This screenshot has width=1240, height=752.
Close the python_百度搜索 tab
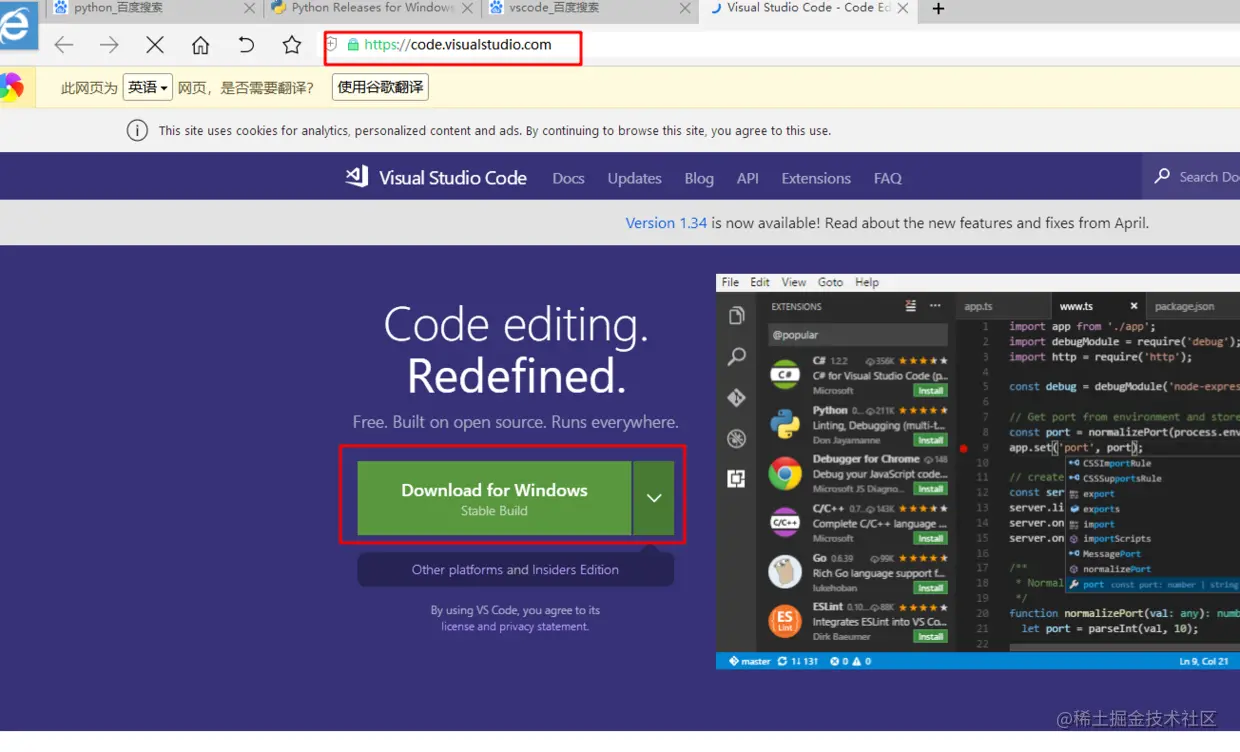tap(250, 8)
